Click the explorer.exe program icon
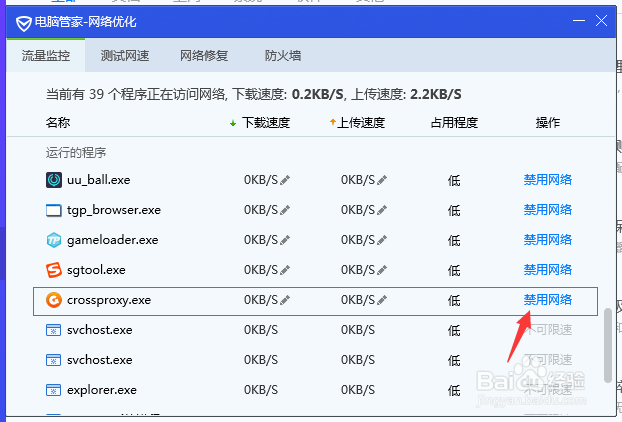Viewport: 622px width, 422px height. pos(54,390)
